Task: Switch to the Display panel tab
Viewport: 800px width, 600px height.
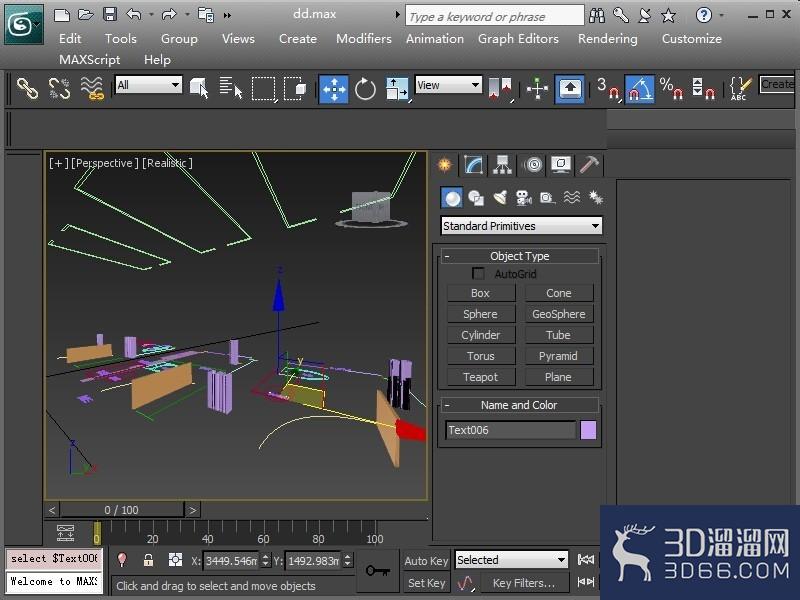Action: click(x=561, y=165)
